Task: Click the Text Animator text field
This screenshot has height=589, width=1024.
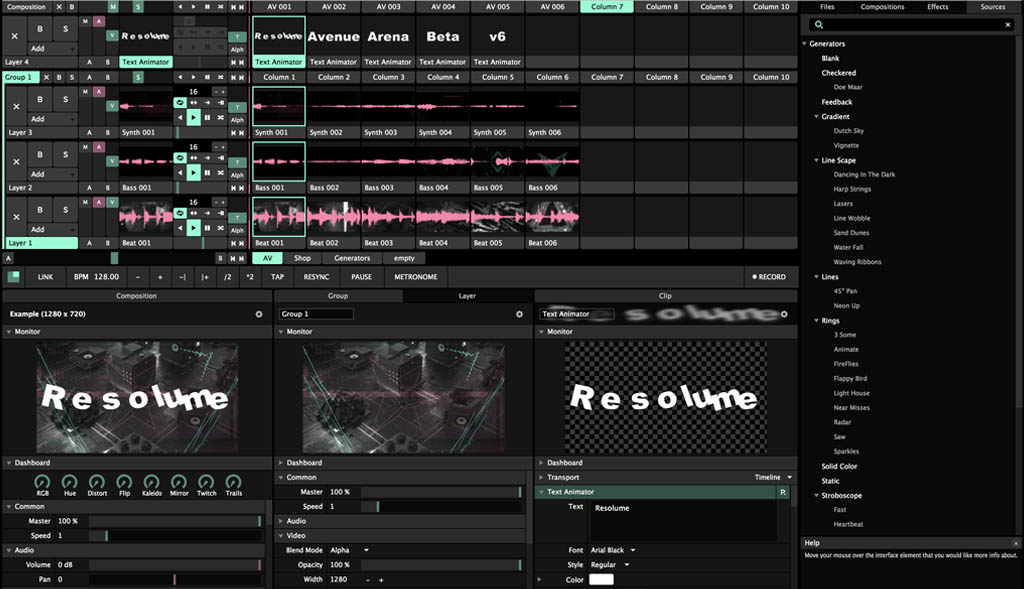Action: pyautogui.click(x=683, y=520)
